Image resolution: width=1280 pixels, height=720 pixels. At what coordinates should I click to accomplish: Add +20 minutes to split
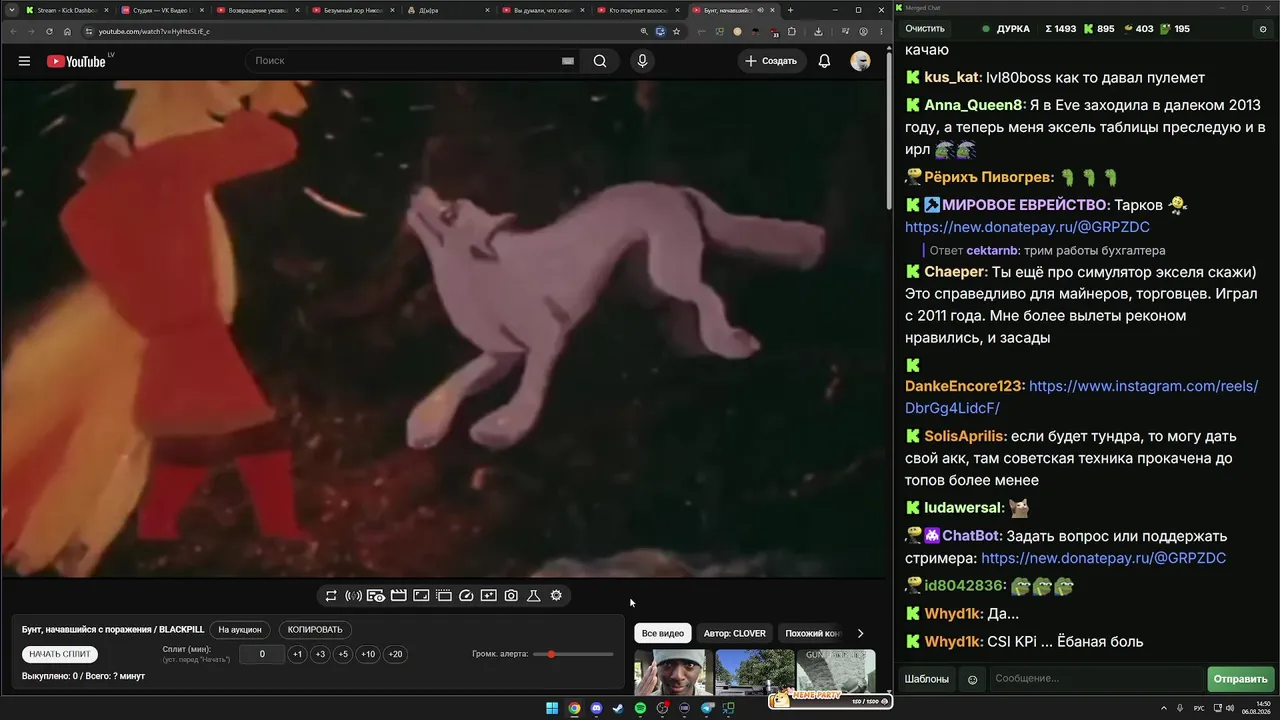tap(395, 654)
